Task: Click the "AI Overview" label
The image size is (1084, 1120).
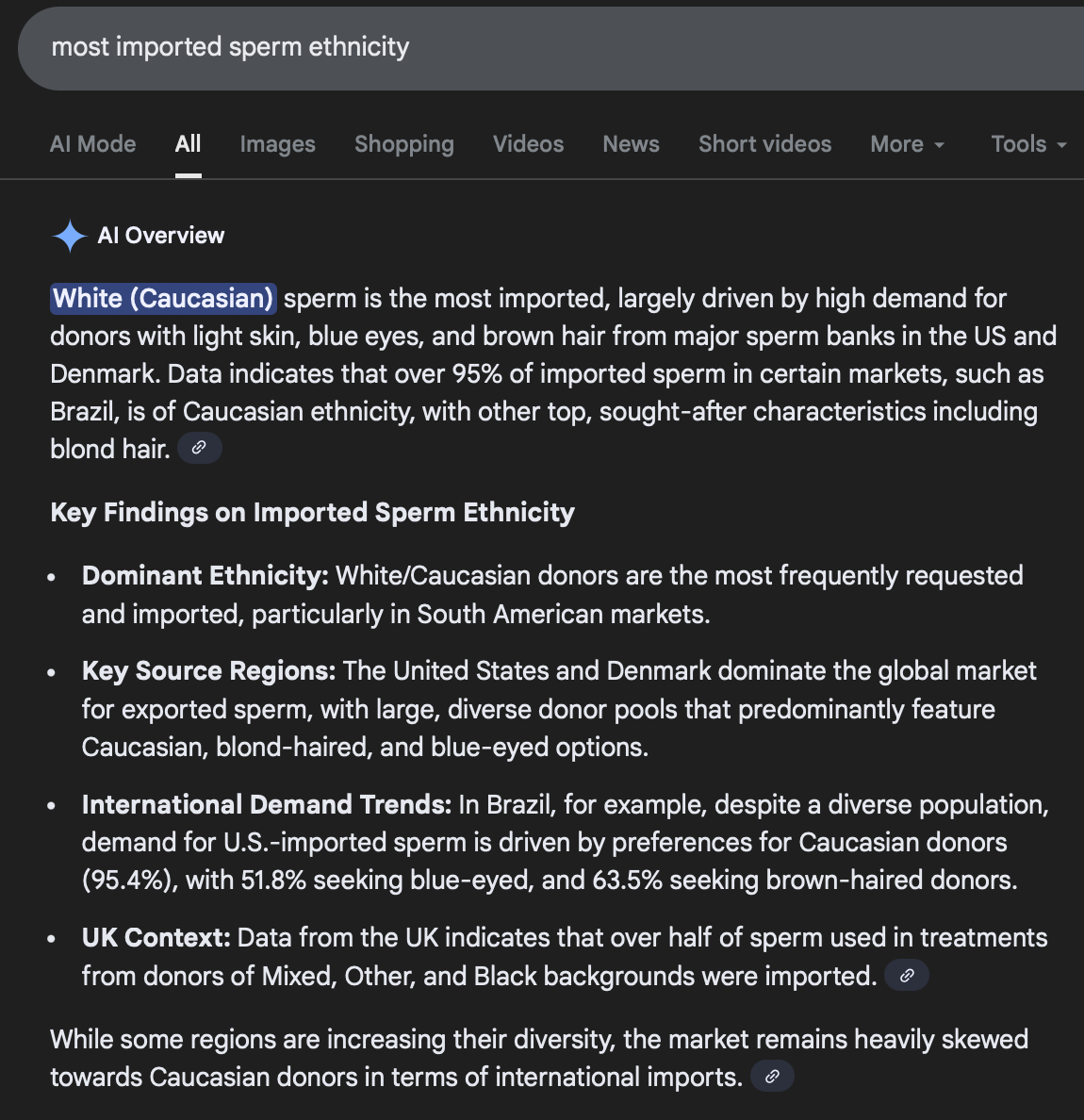Action: [161, 236]
